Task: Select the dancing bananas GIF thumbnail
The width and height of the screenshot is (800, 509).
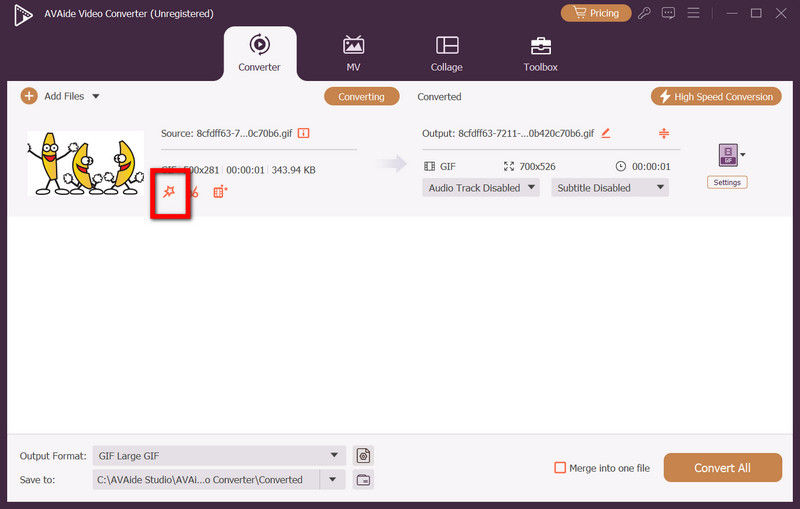Action: 85,163
